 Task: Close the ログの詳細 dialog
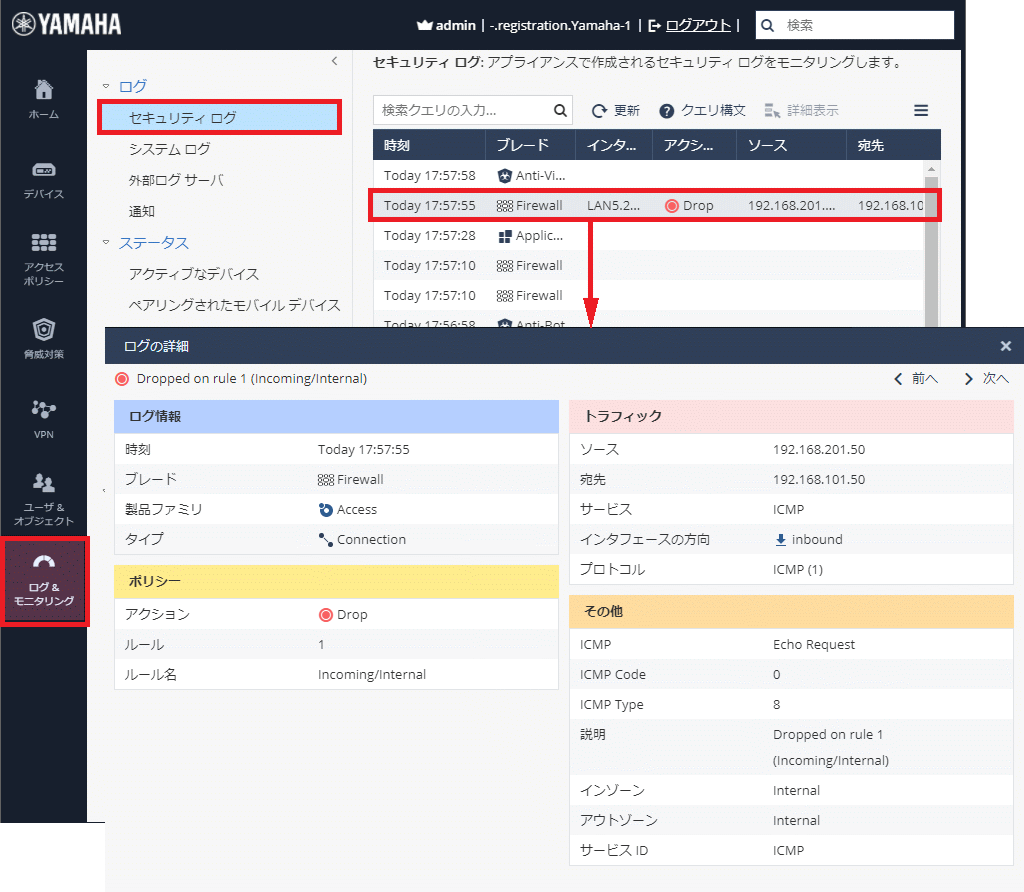pos(1005,346)
